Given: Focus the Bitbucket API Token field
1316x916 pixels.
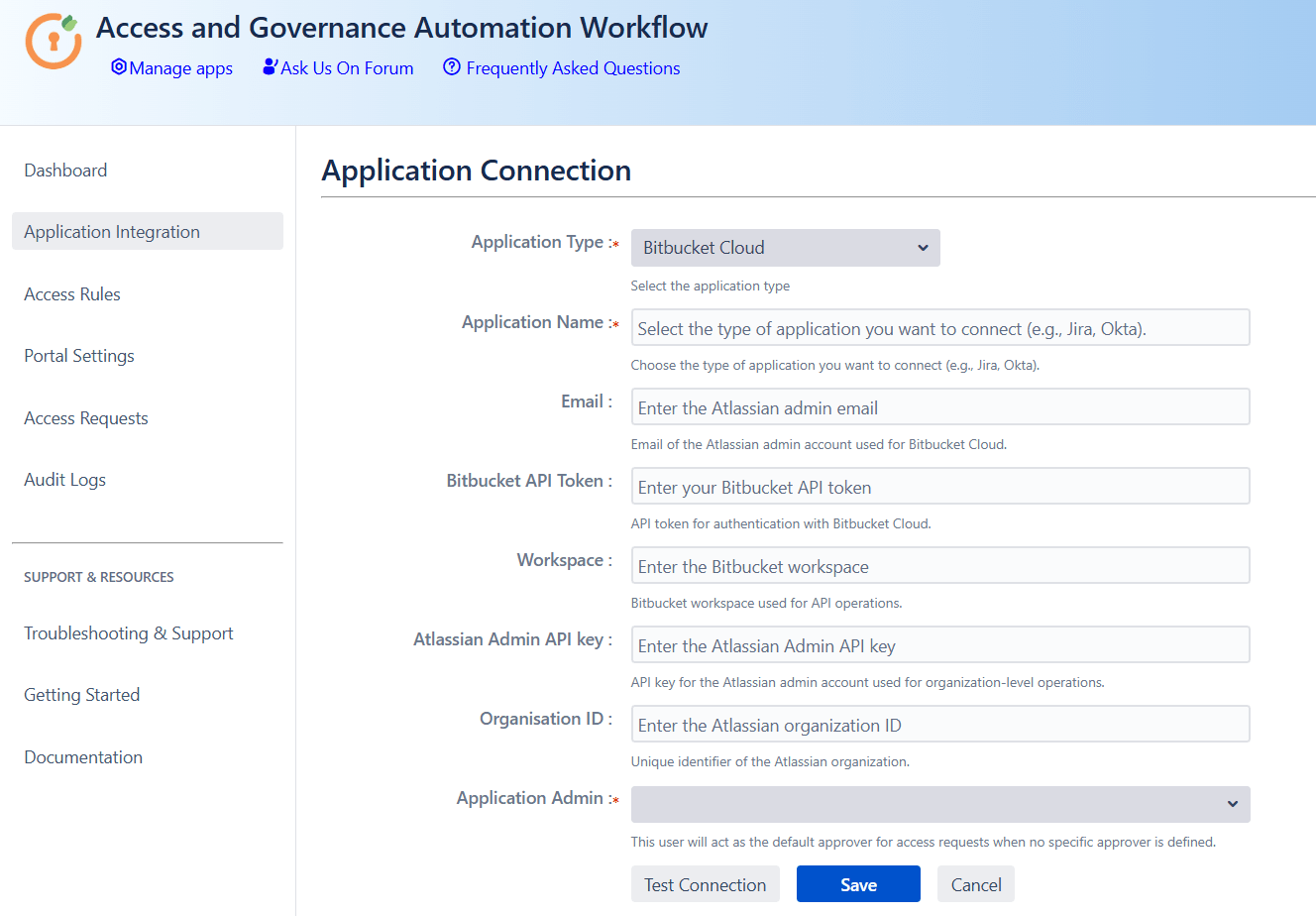Looking at the screenshot, I should 940,486.
